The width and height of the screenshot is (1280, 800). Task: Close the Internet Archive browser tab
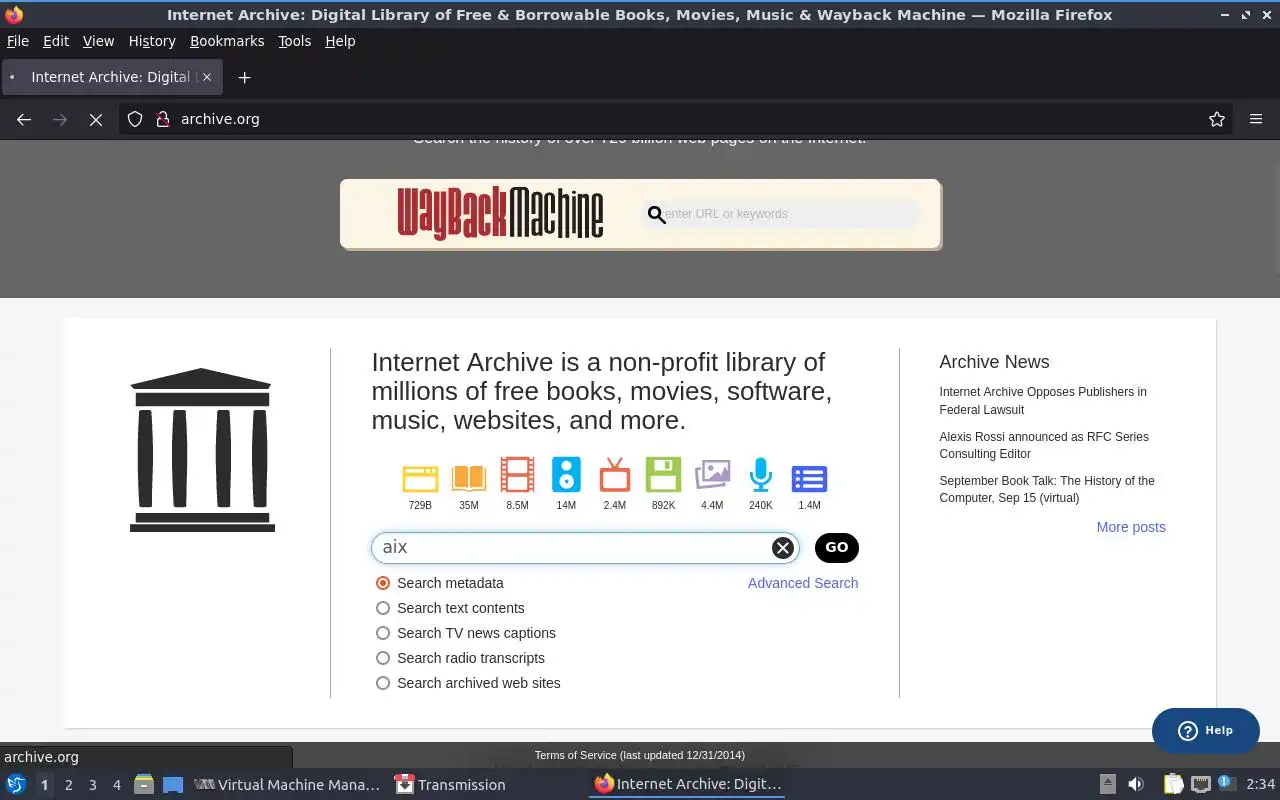coord(207,77)
